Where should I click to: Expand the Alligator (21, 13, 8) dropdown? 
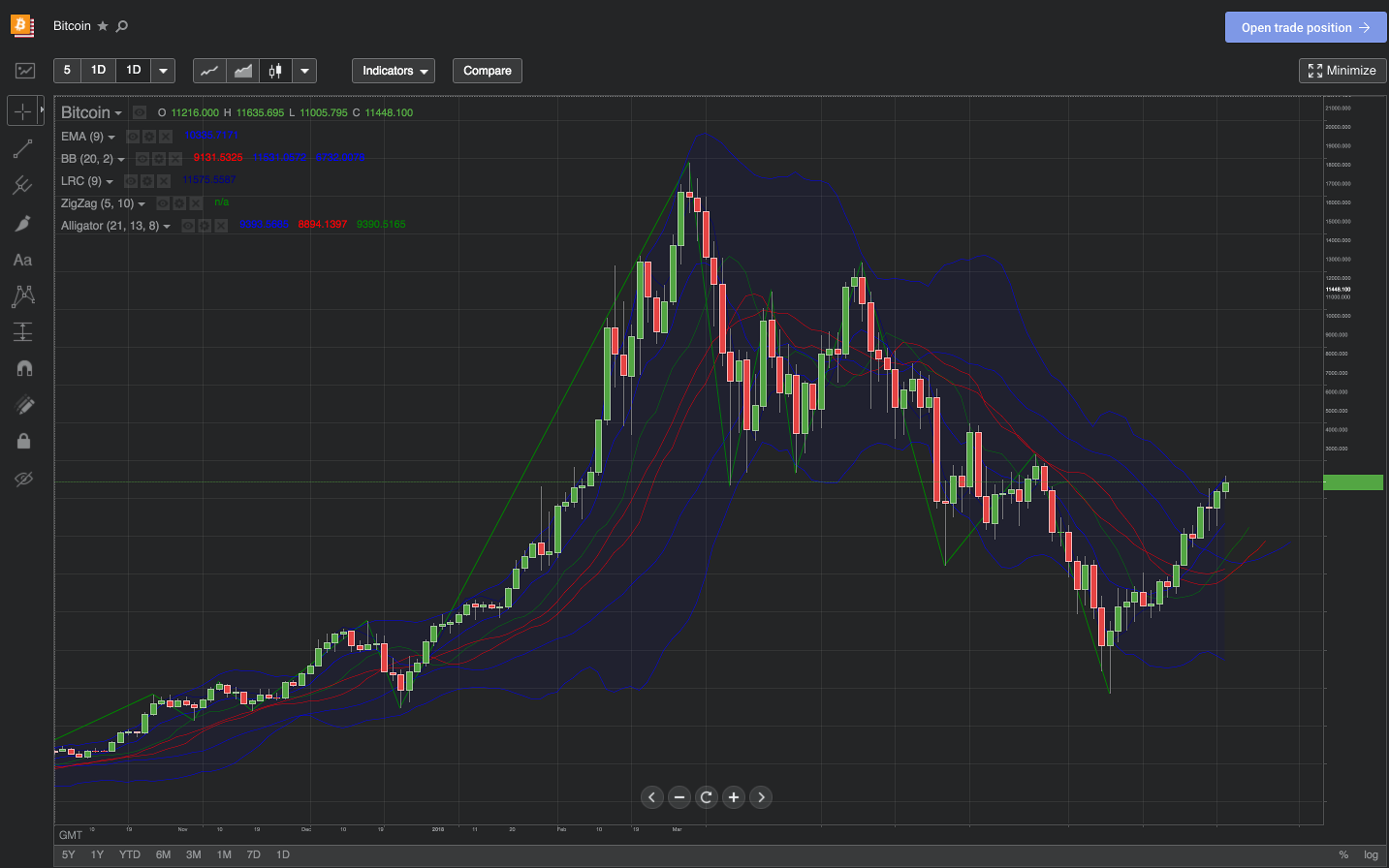coord(167,227)
